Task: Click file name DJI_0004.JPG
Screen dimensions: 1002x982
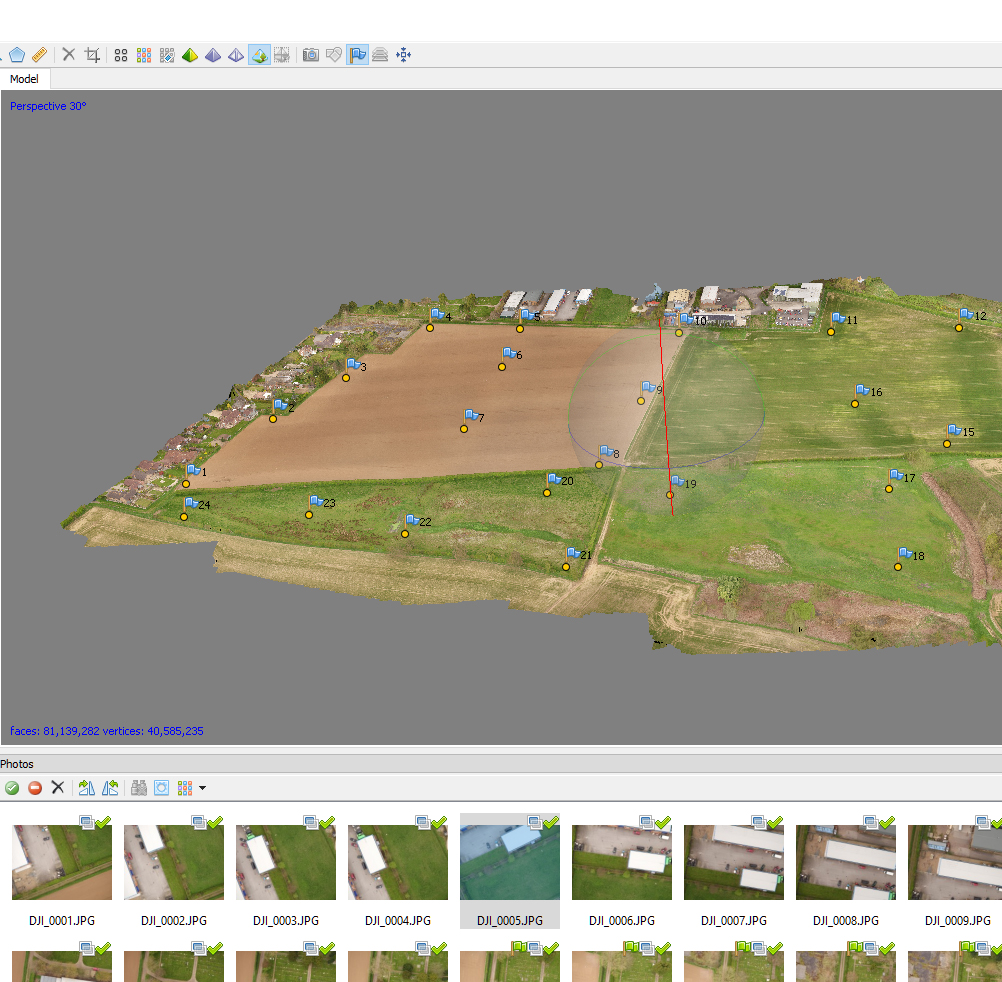Action: [x=397, y=921]
